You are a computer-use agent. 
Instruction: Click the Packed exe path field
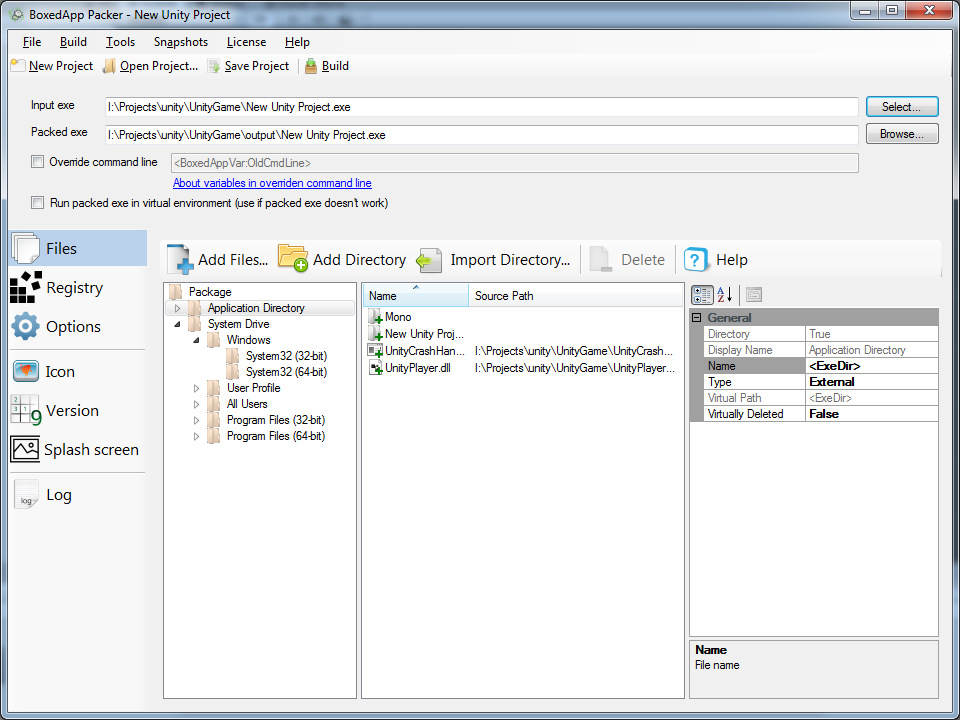click(x=482, y=134)
